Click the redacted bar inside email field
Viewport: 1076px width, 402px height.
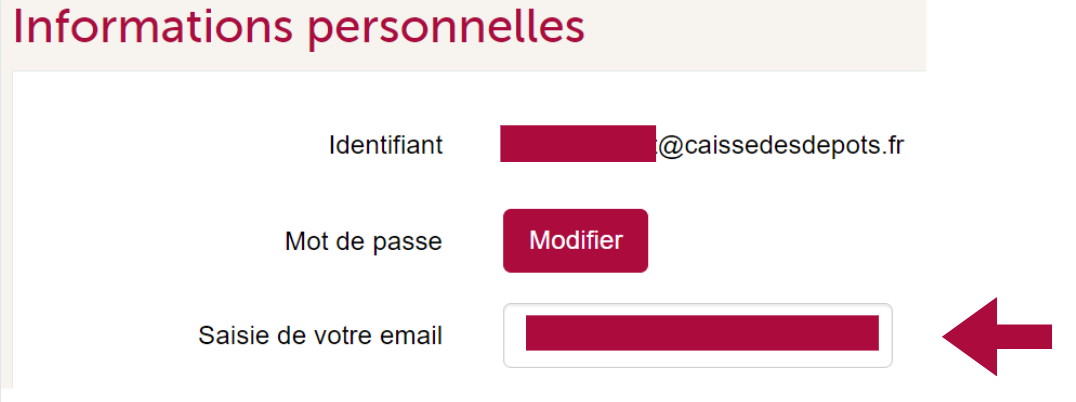coord(701,333)
